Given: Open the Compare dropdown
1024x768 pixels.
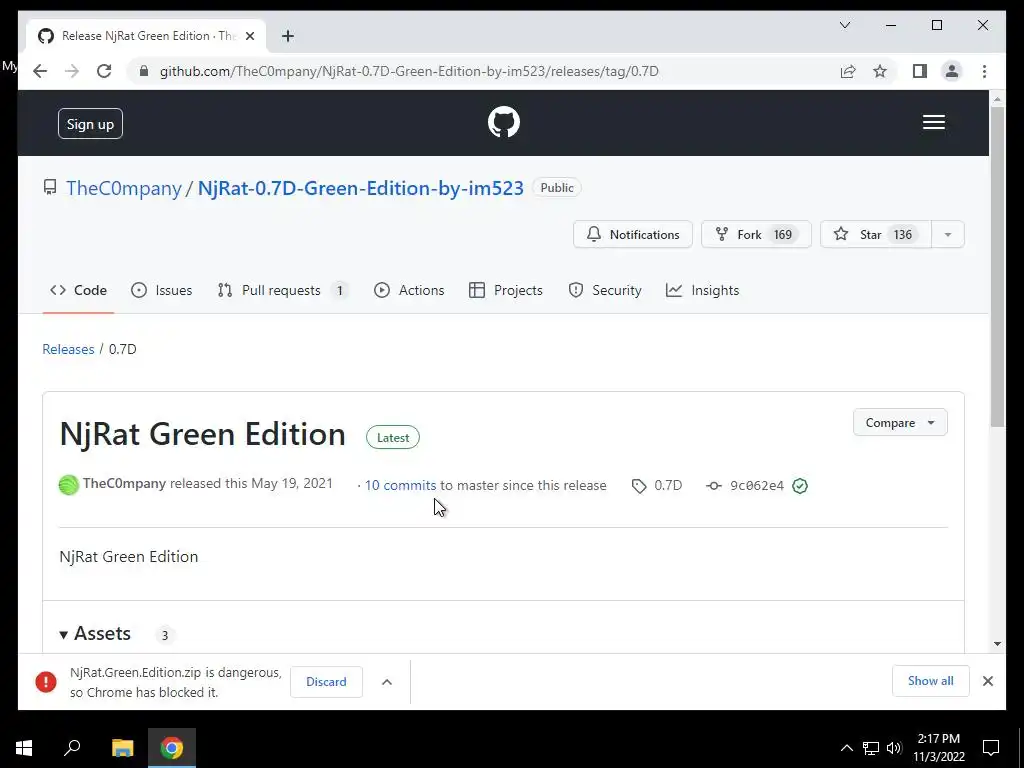Looking at the screenshot, I should point(900,423).
